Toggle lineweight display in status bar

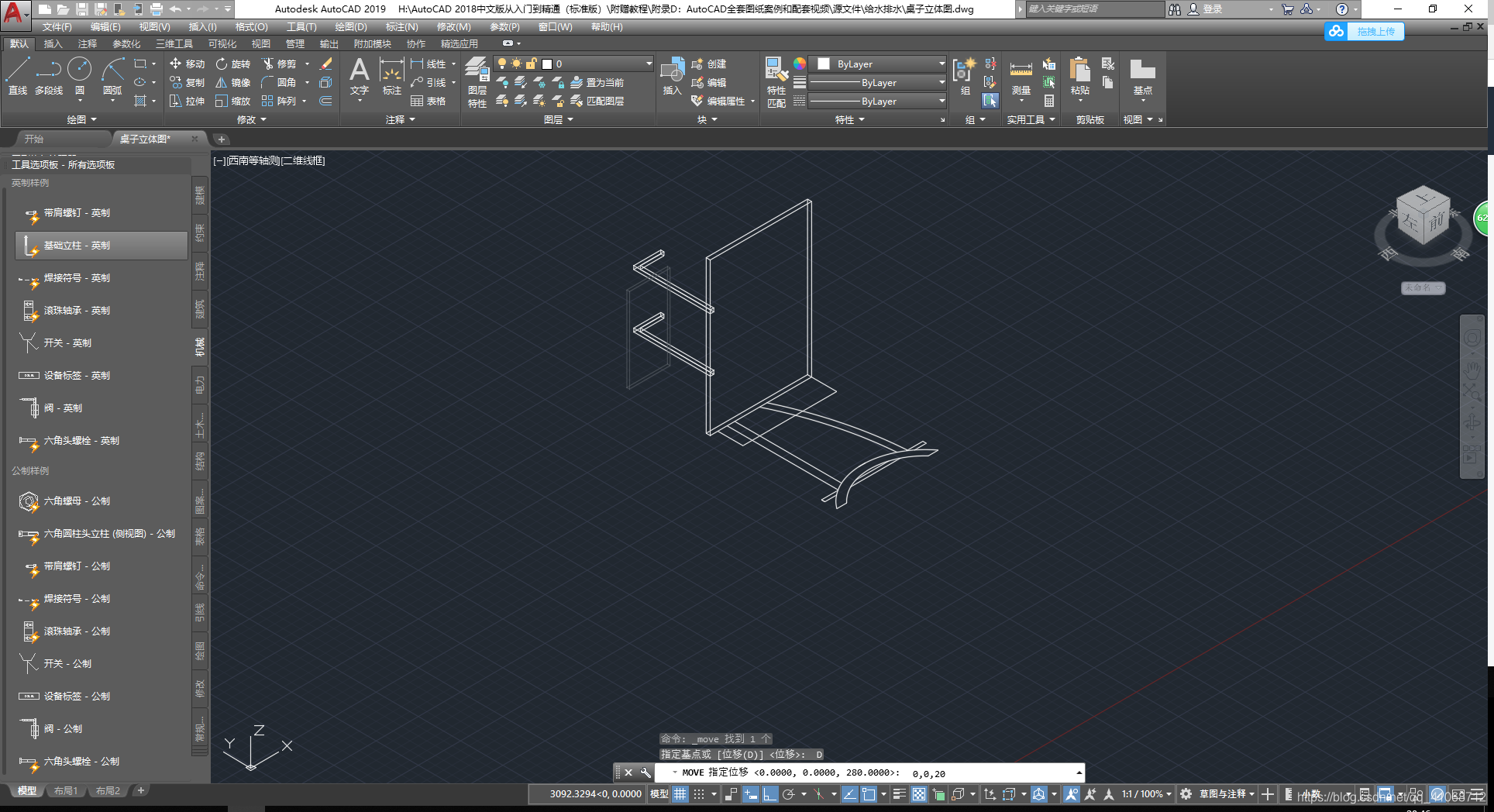pos(899,794)
